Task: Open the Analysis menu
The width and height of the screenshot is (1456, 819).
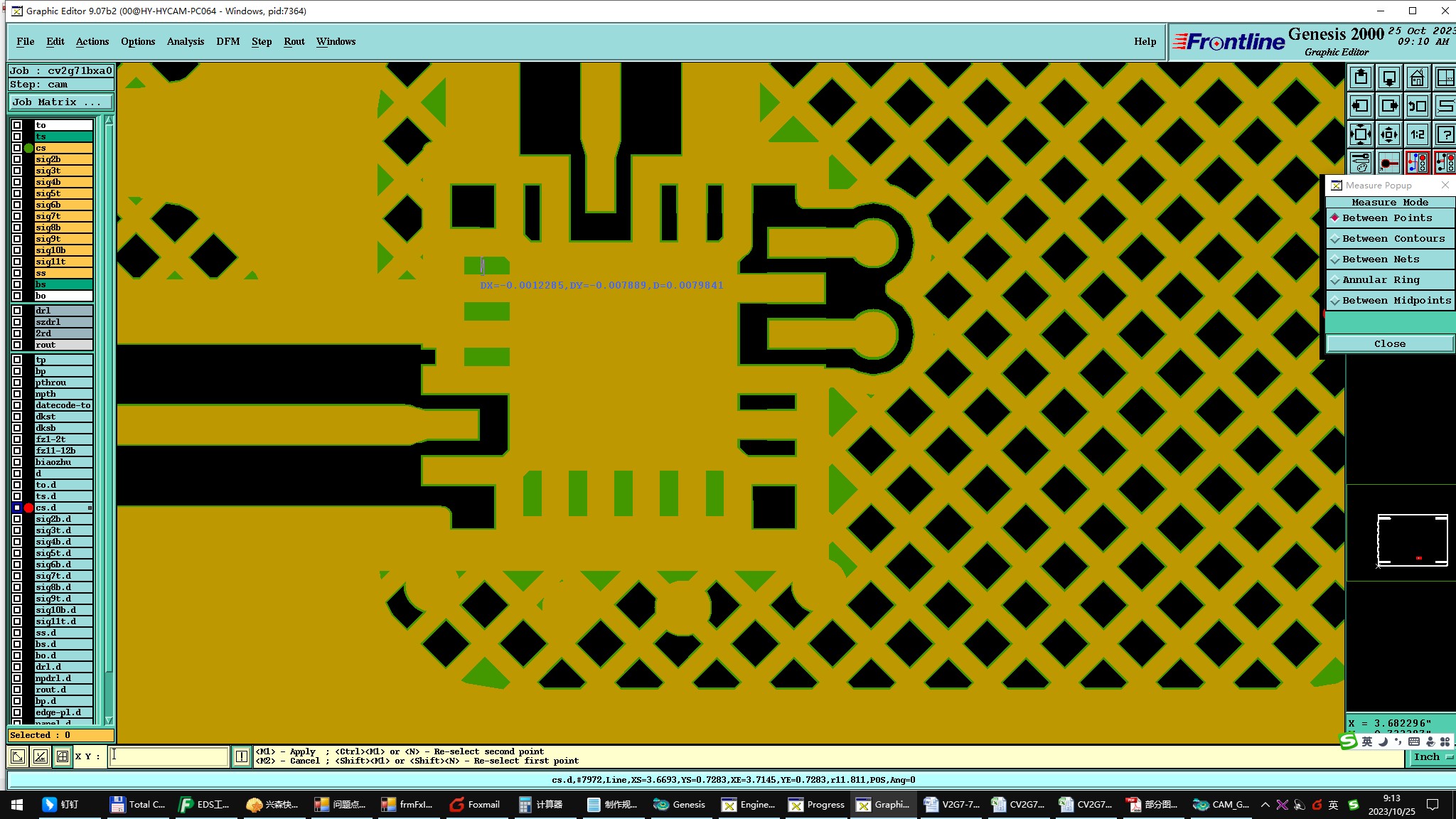Action: pos(185,41)
